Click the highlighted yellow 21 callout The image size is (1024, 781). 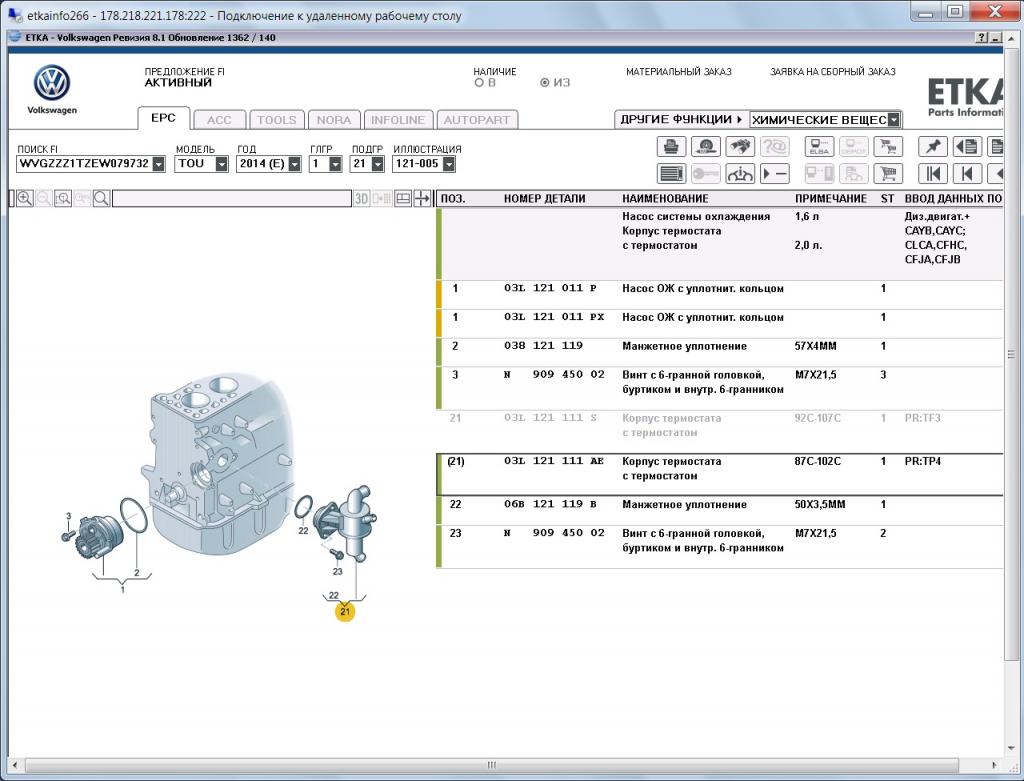(x=345, y=612)
